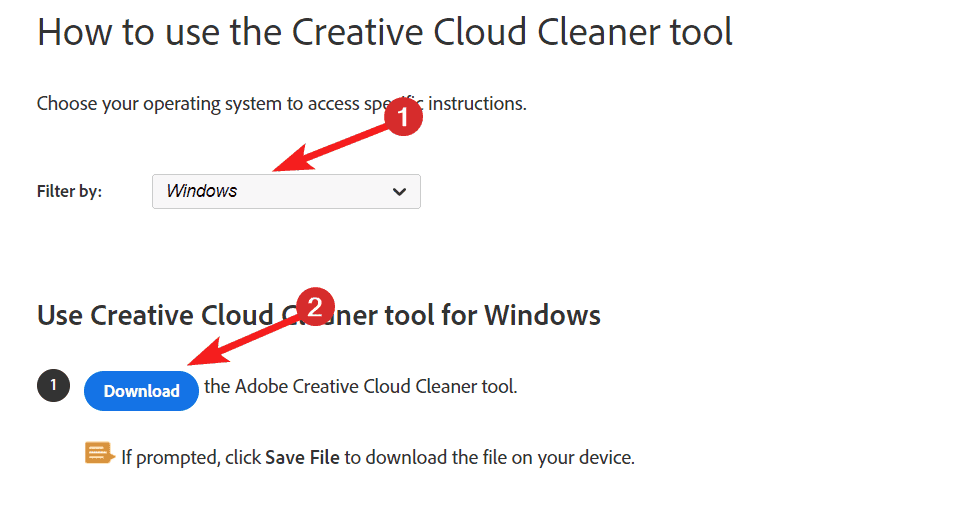Click the italic "Windows" text in the dropdown

[x=201, y=191]
